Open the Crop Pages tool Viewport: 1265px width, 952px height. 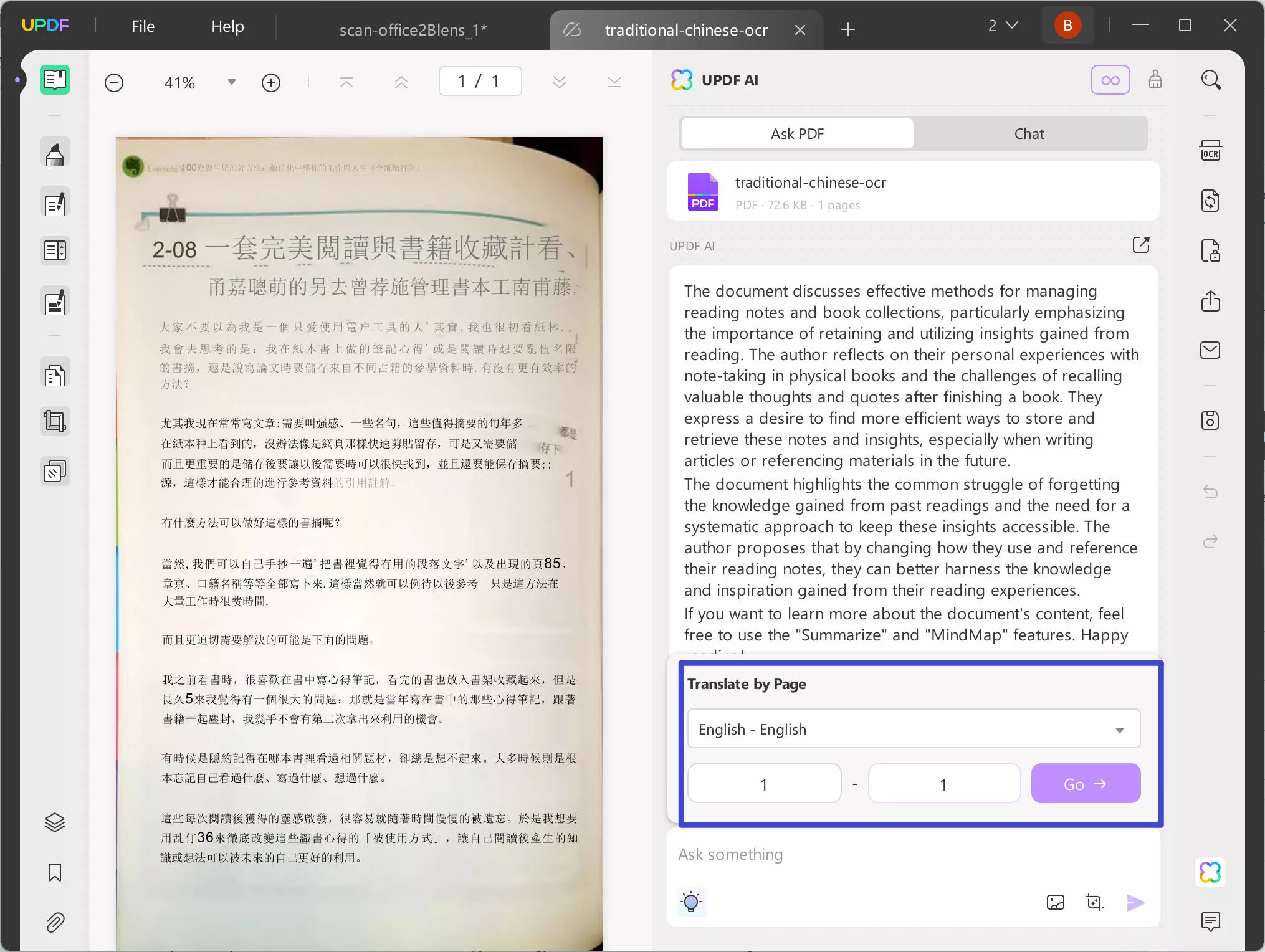pos(55,421)
